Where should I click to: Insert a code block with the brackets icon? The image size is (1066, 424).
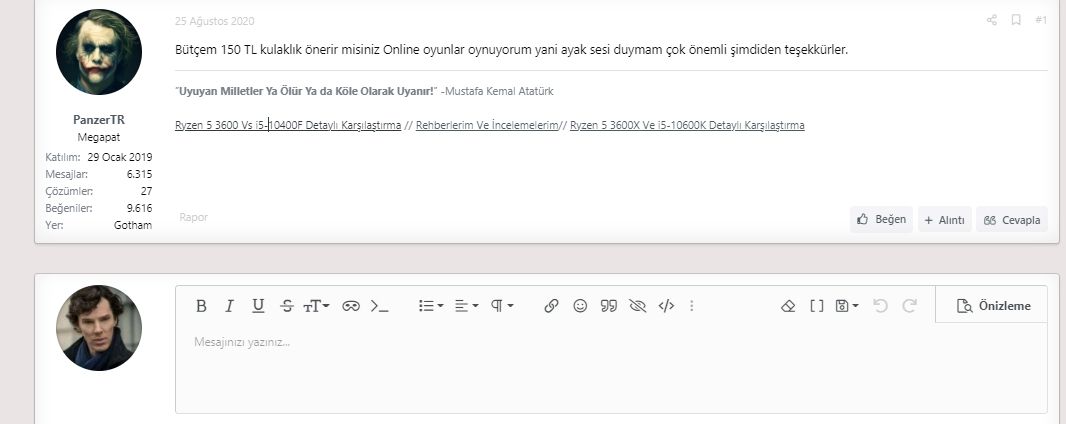point(666,306)
